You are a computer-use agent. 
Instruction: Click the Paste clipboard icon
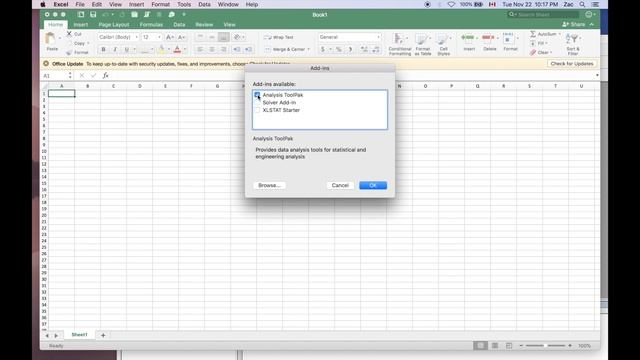(x=51, y=39)
